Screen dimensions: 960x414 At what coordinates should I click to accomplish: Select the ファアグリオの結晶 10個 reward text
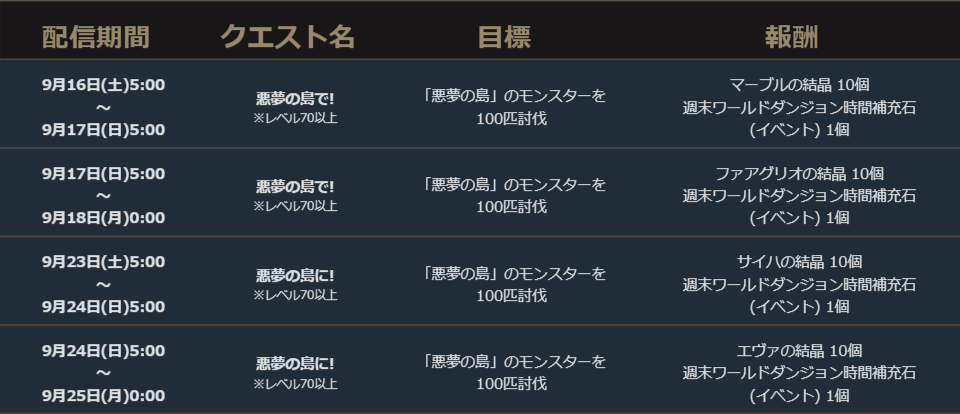pos(798,173)
